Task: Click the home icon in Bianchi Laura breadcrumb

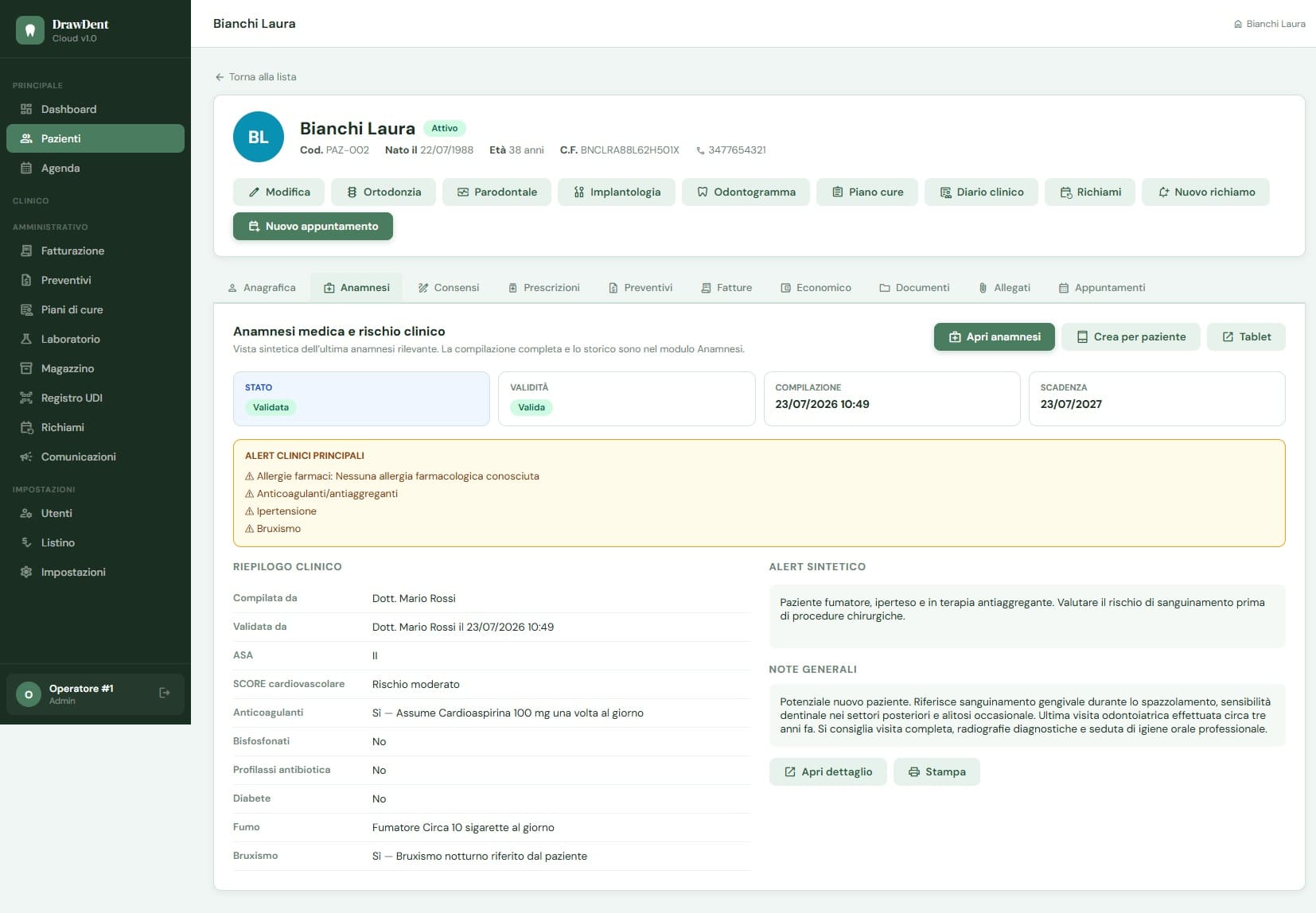Action: [1238, 24]
